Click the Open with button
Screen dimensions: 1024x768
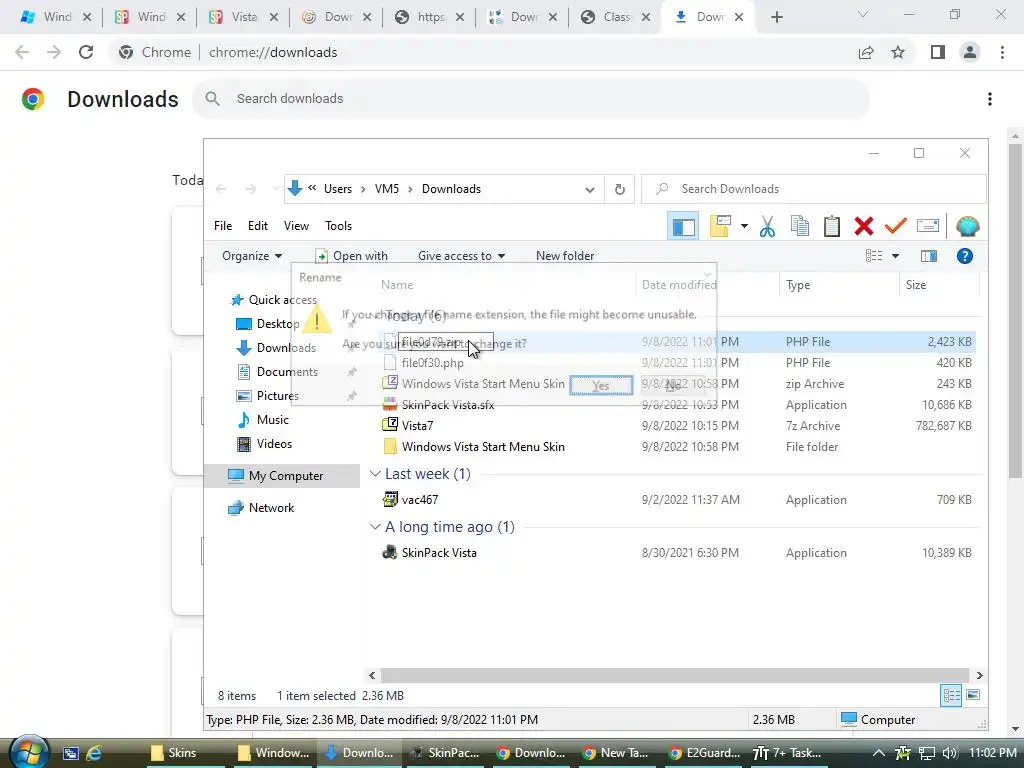351,256
